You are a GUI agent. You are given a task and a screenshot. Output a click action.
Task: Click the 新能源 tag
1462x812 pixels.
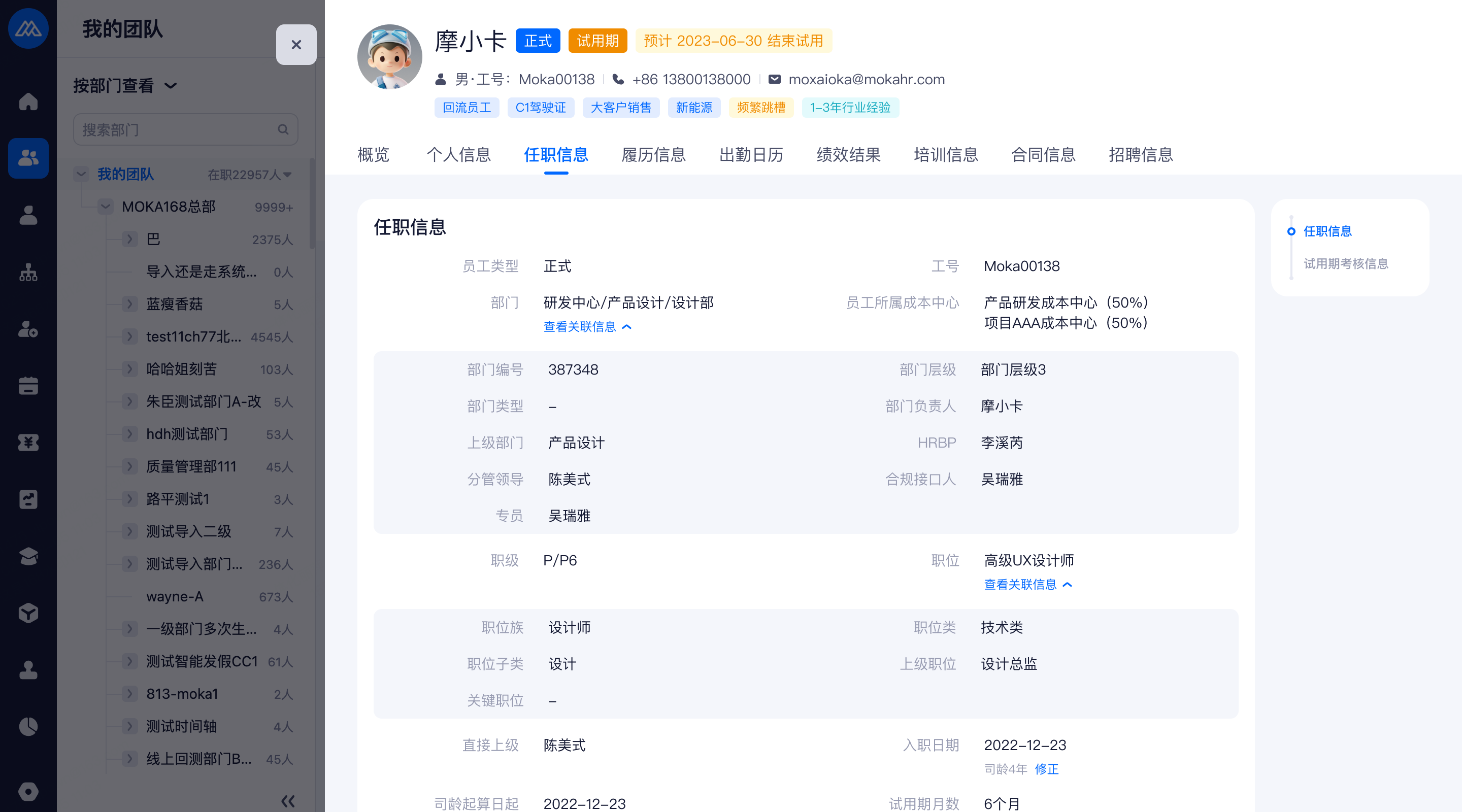coord(694,107)
